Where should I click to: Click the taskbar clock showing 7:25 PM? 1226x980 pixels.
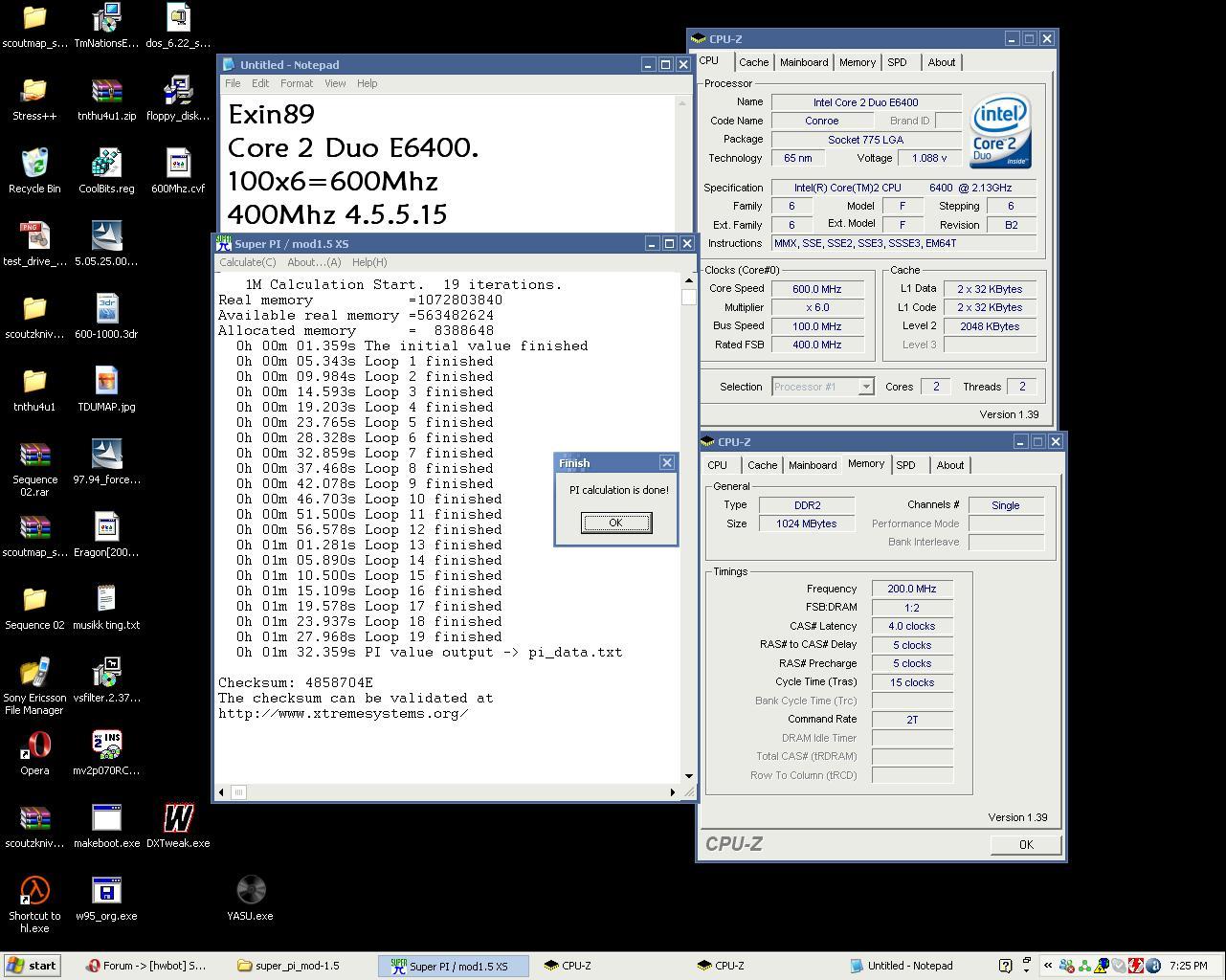point(1189,966)
